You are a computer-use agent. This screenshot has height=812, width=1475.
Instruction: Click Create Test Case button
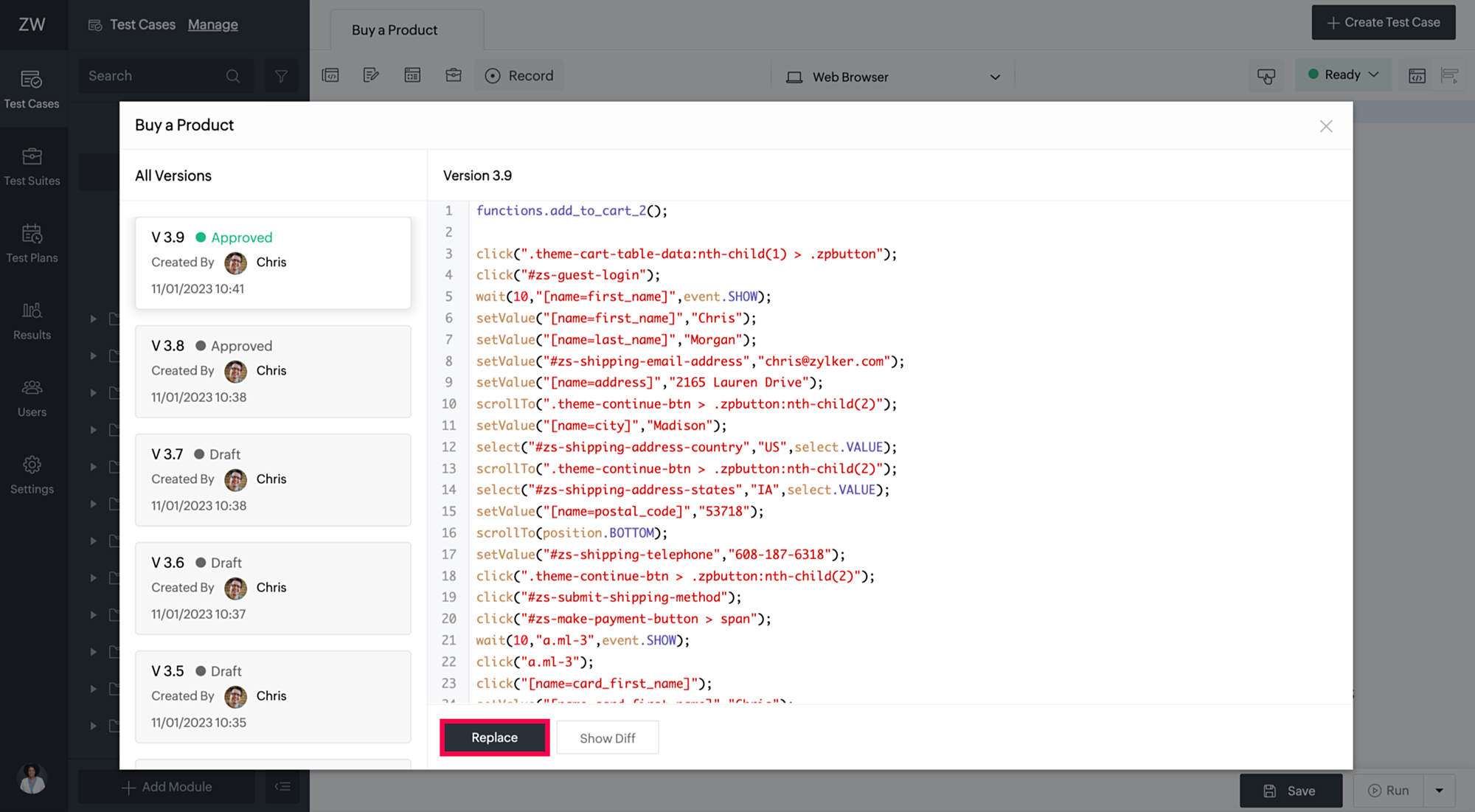pos(1384,23)
